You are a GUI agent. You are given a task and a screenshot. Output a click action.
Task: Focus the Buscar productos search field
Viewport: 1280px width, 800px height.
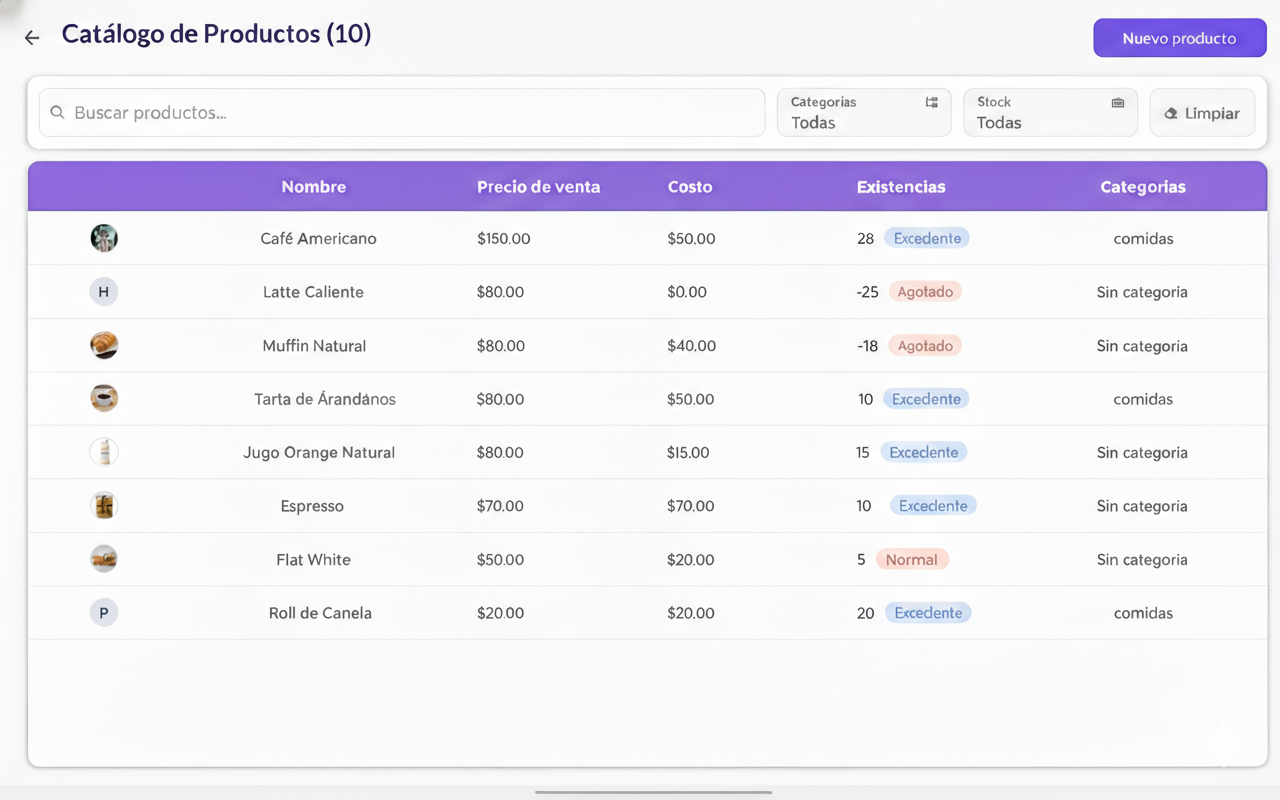pyautogui.click(x=410, y=113)
